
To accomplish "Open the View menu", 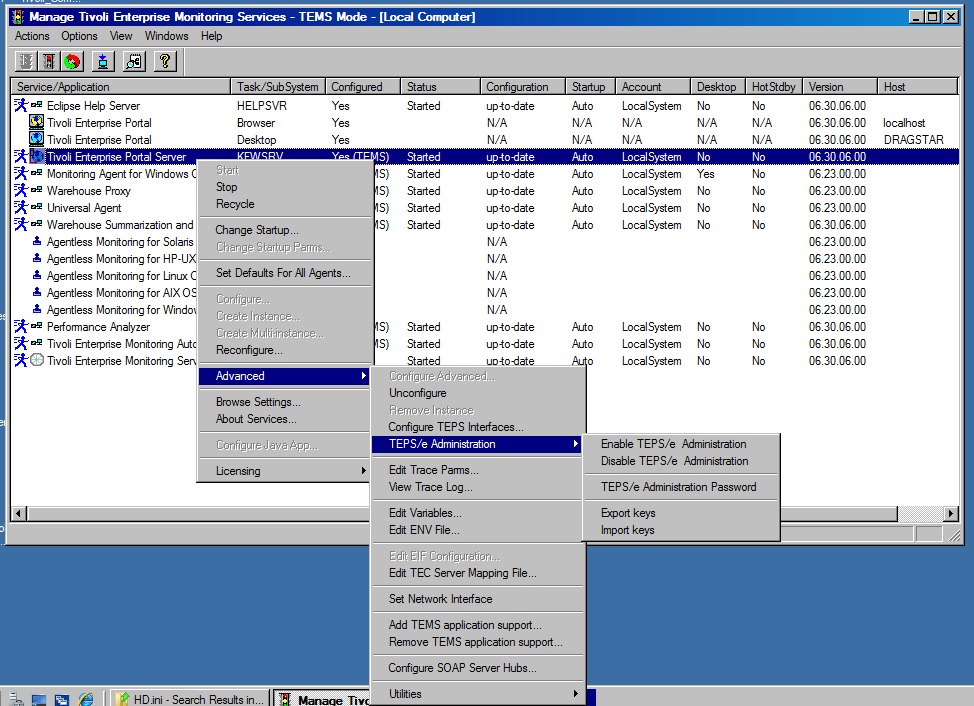I will click(121, 36).
